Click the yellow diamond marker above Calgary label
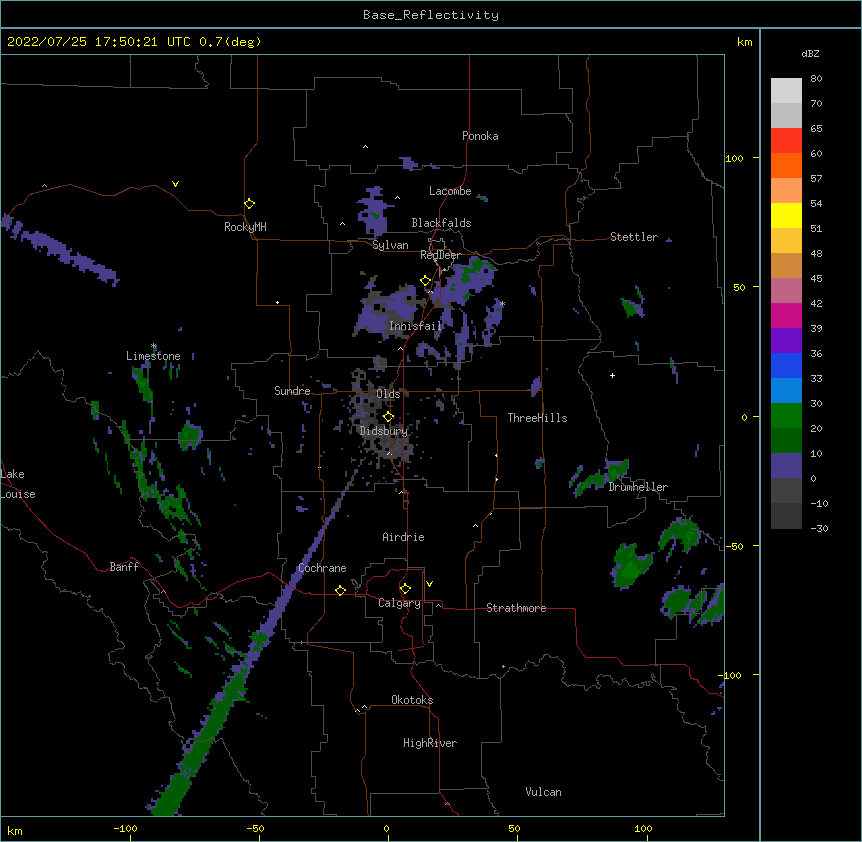The image size is (862, 842). [405, 589]
